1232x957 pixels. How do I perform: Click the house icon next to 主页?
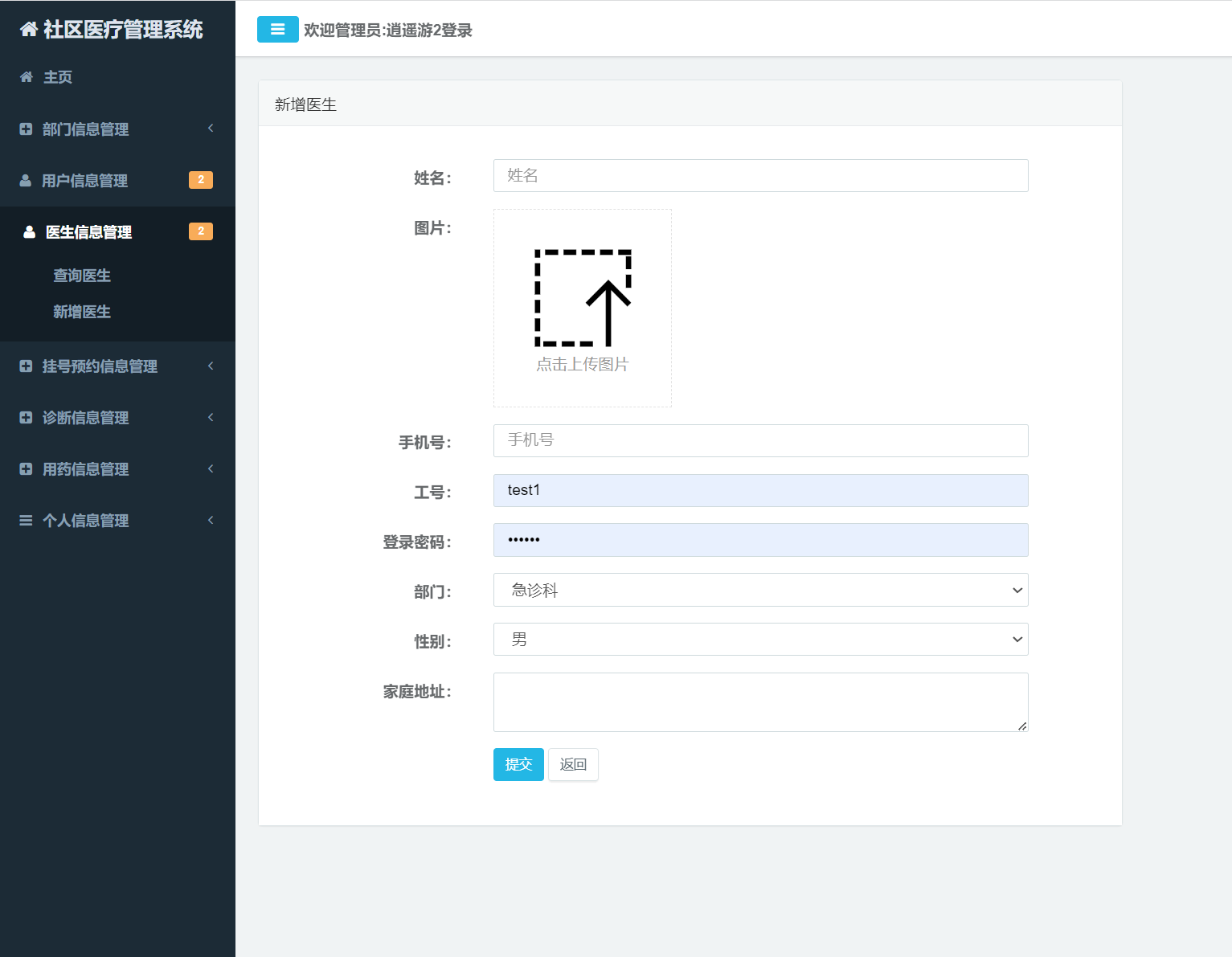[x=27, y=77]
